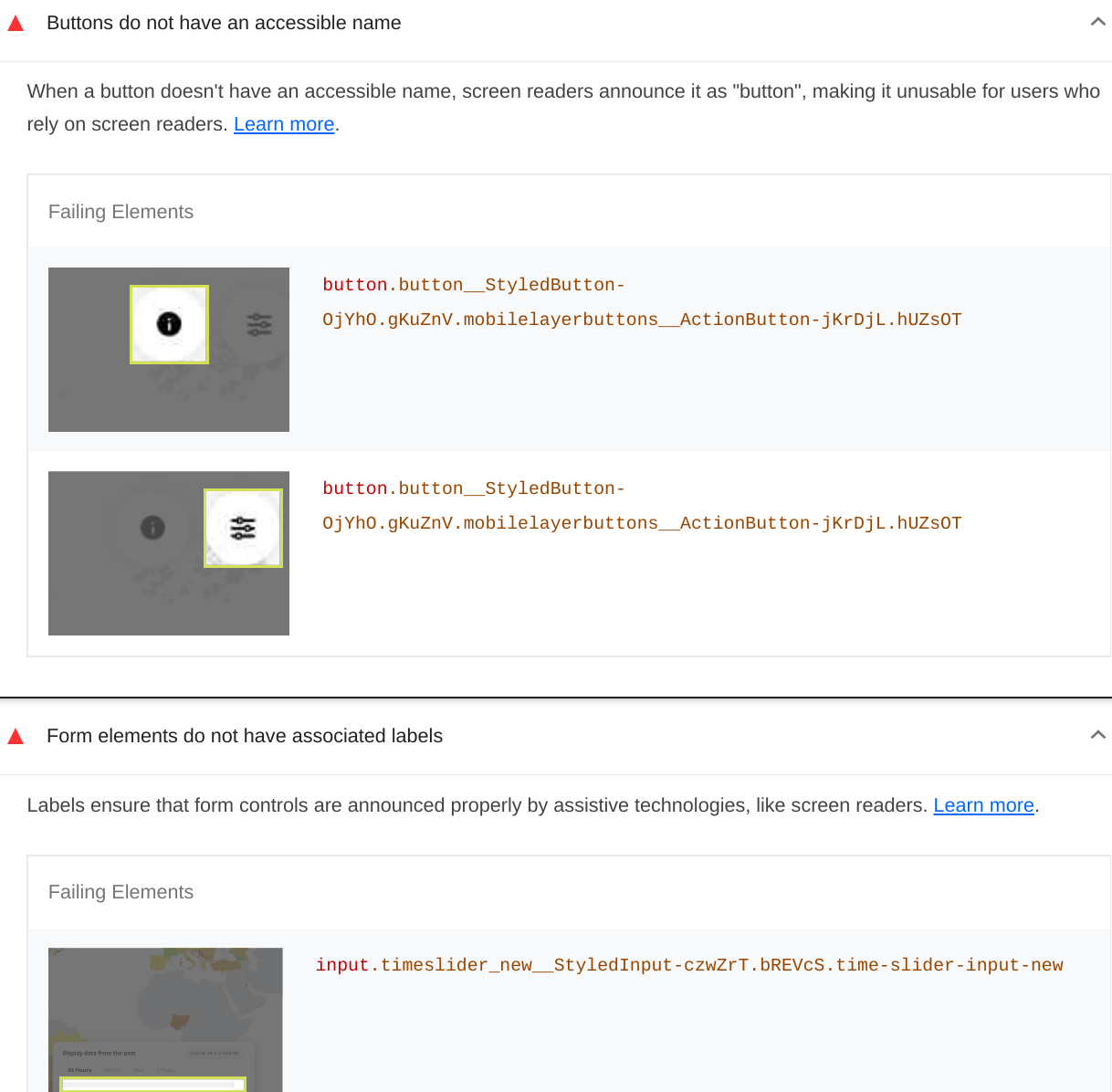
Task: Click the 5 Years option in the thumbnail
Action: tap(165, 1070)
